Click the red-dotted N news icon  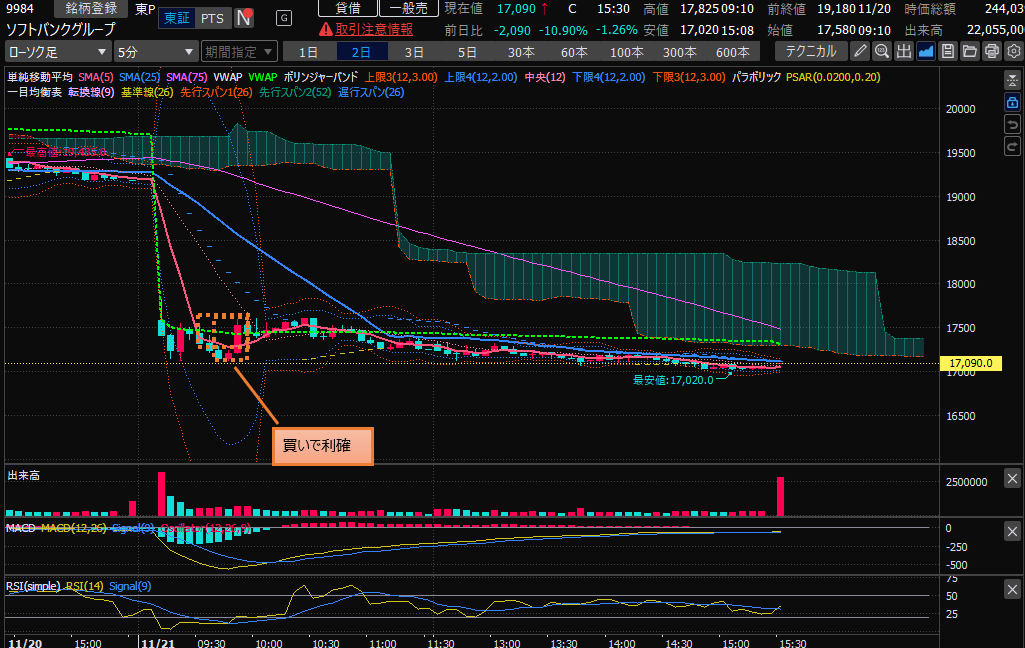point(243,18)
